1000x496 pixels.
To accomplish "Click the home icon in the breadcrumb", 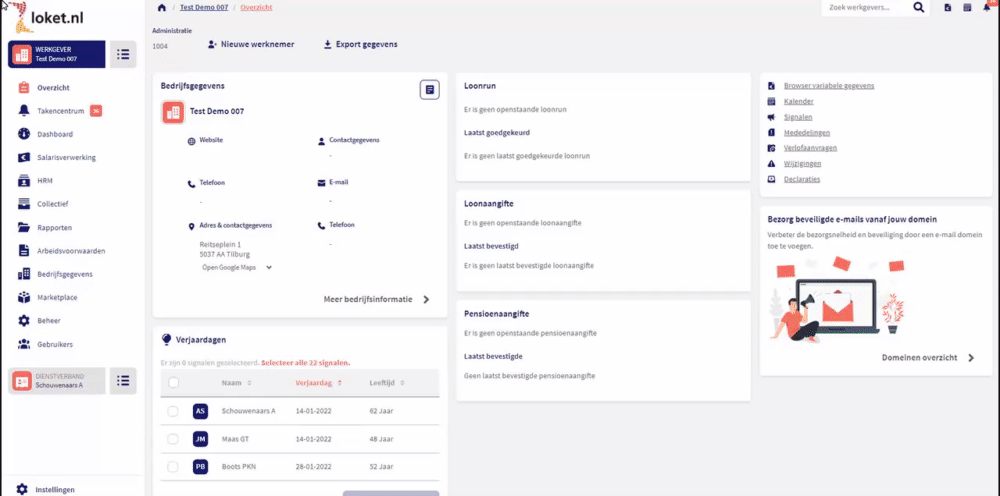I will 162,8.
